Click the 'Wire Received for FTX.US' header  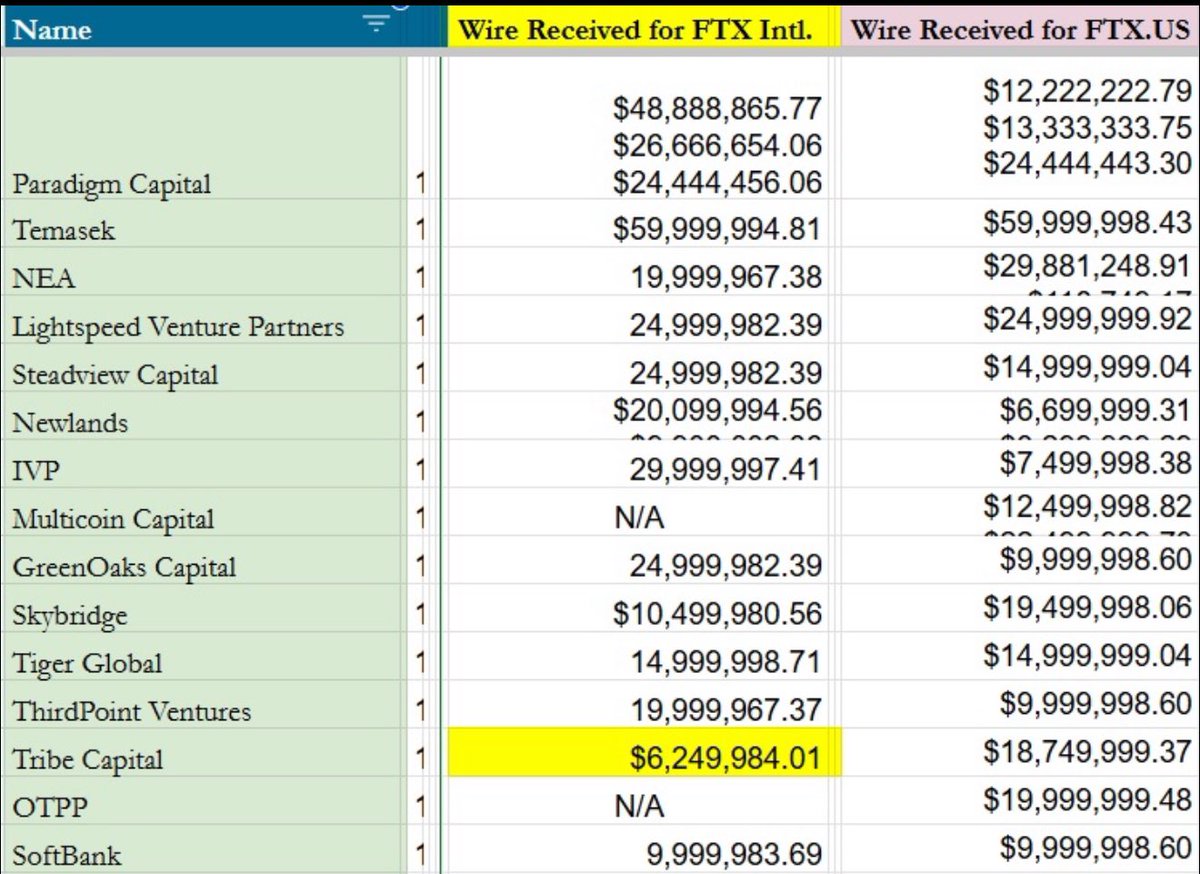(x=1020, y=29)
